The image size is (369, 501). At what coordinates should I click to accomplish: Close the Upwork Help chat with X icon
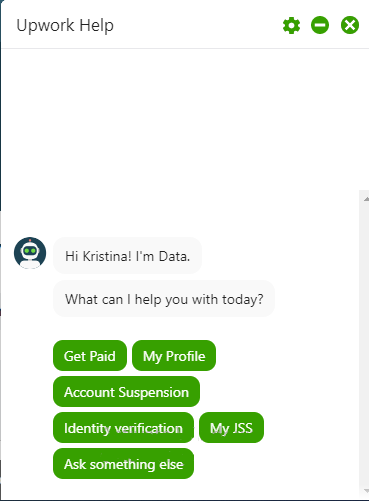click(x=350, y=25)
